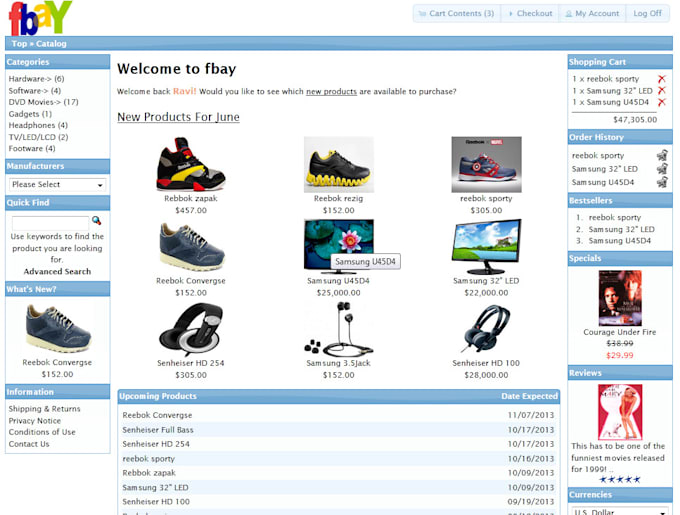Viewport: 680px width, 515px height.
Task: Open the Manufacturers Please Select dropdown
Action: coord(57,185)
